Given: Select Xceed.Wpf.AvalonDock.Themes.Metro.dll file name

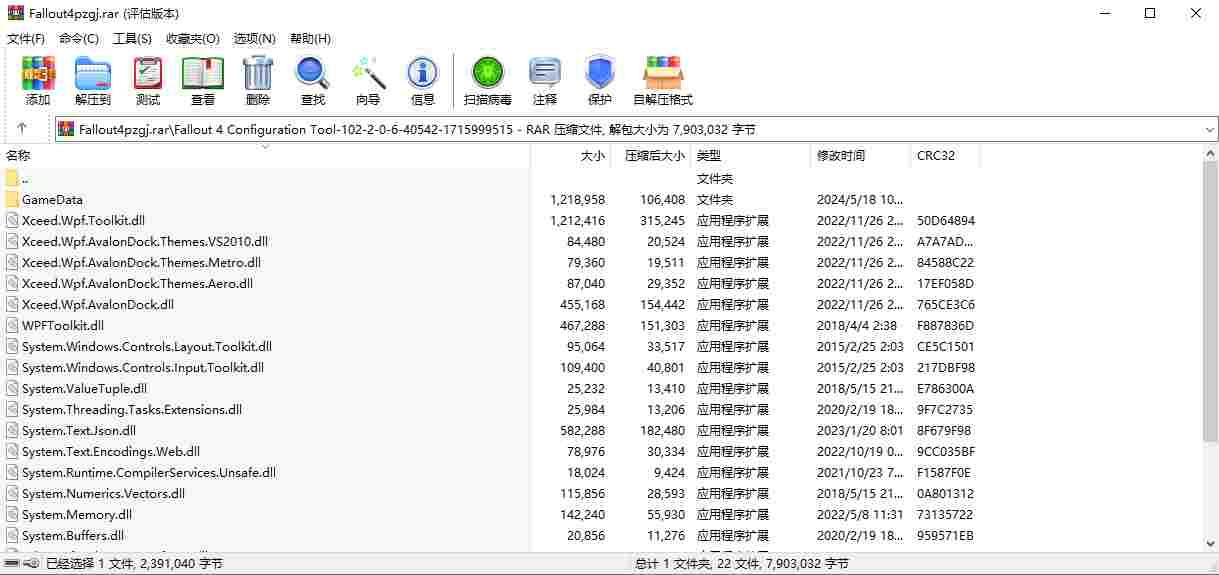Looking at the screenshot, I should (x=141, y=262).
